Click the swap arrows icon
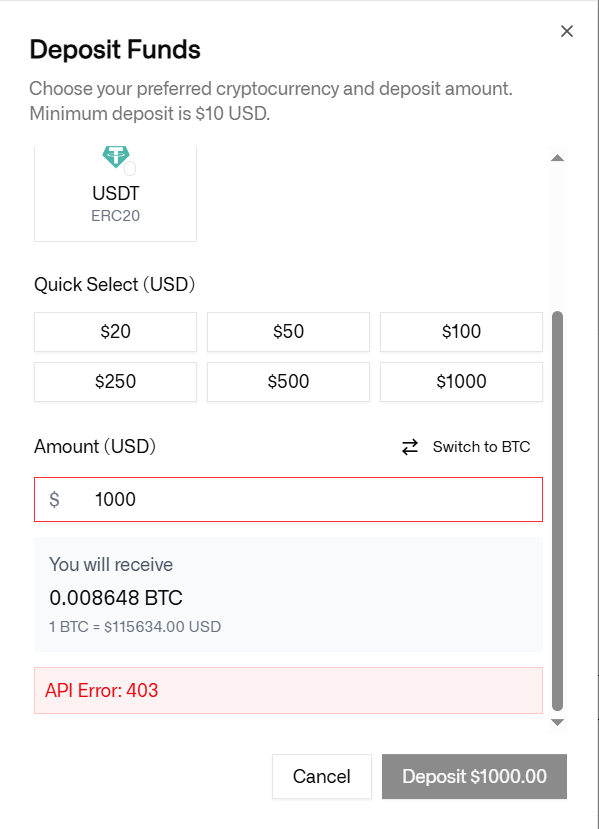The width and height of the screenshot is (599, 829). [x=410, y=447]
